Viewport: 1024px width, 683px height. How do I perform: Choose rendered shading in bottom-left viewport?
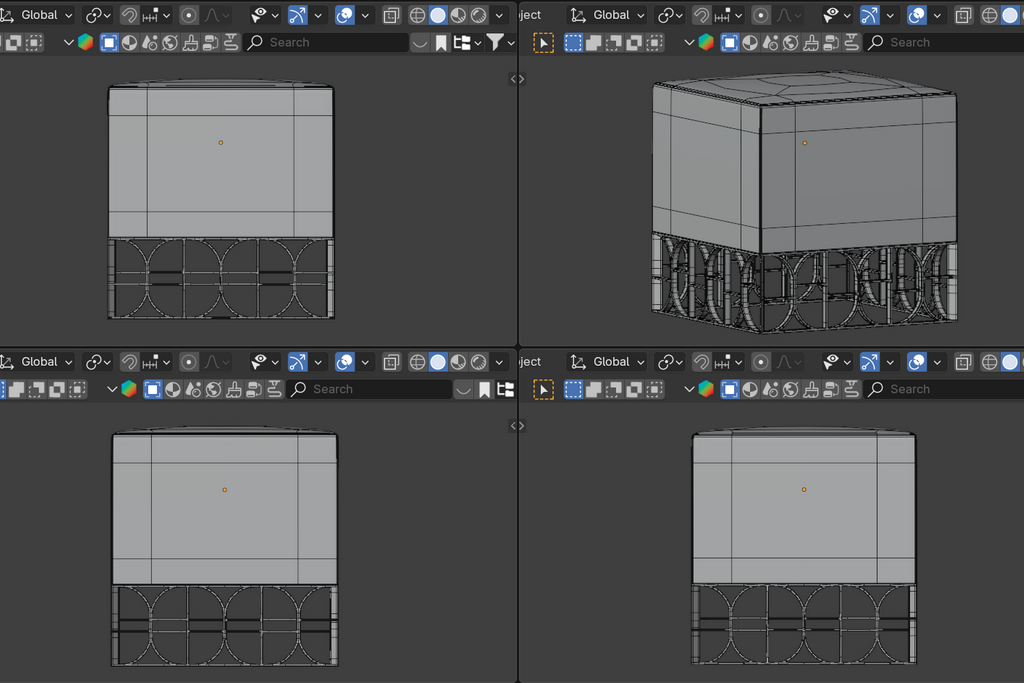(478, 362)
